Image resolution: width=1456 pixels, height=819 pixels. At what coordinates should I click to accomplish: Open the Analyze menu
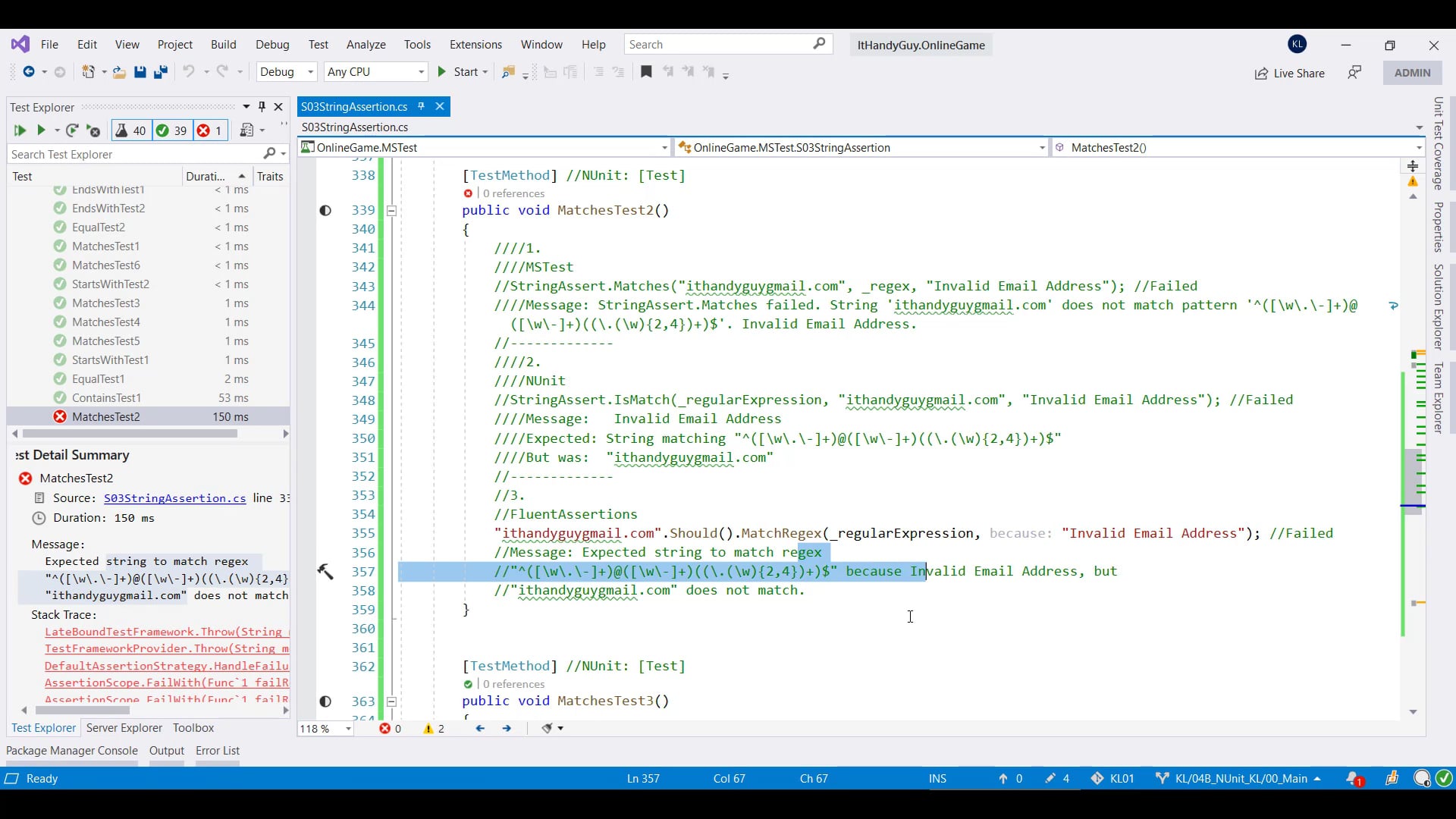[366, 45]
